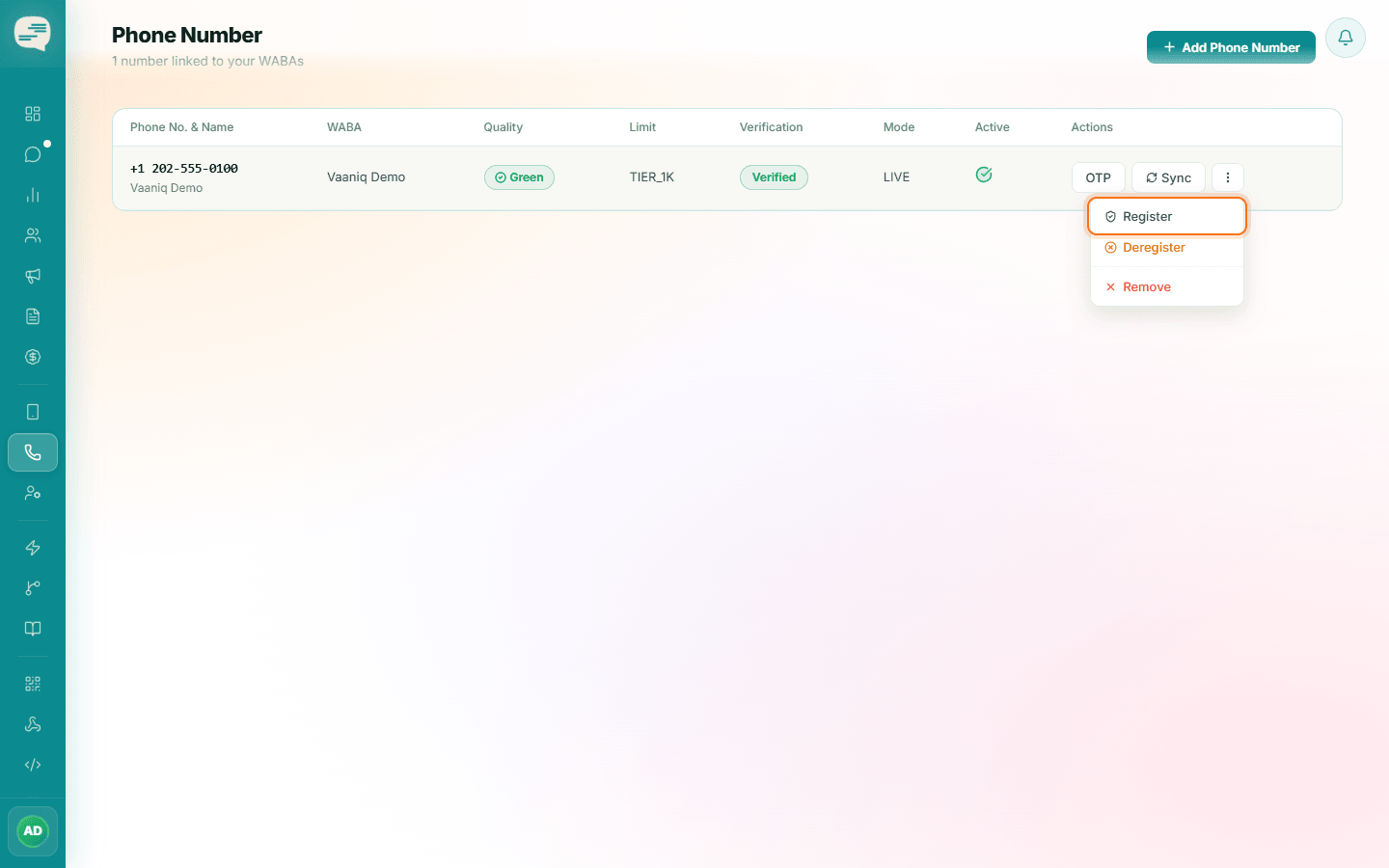Click the Add Phone Number button
The height and width of the screenshot is (868, 1389).
(1231, 47)
